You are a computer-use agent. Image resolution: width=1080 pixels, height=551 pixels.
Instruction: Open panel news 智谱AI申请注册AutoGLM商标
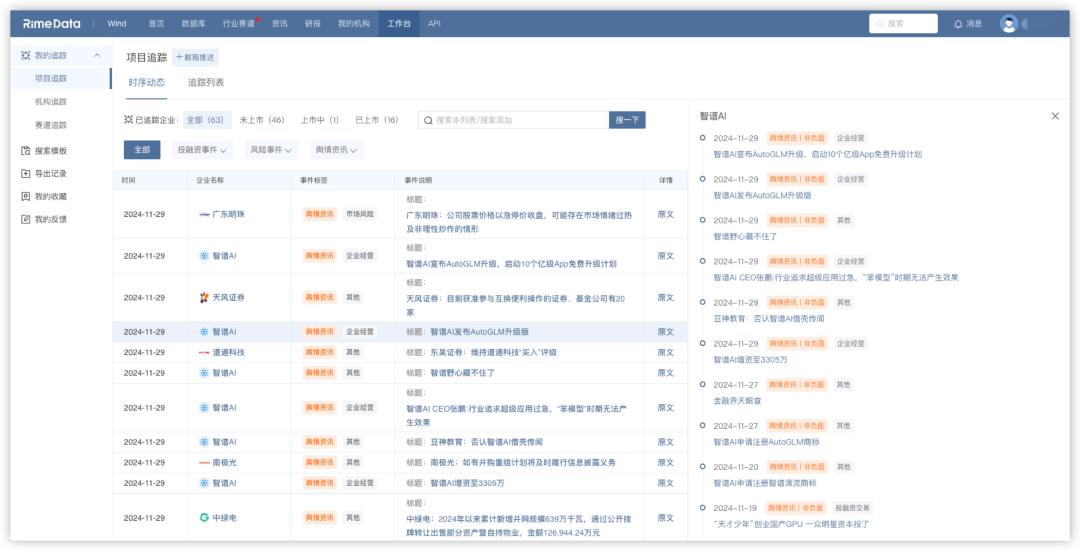point(767,441)
